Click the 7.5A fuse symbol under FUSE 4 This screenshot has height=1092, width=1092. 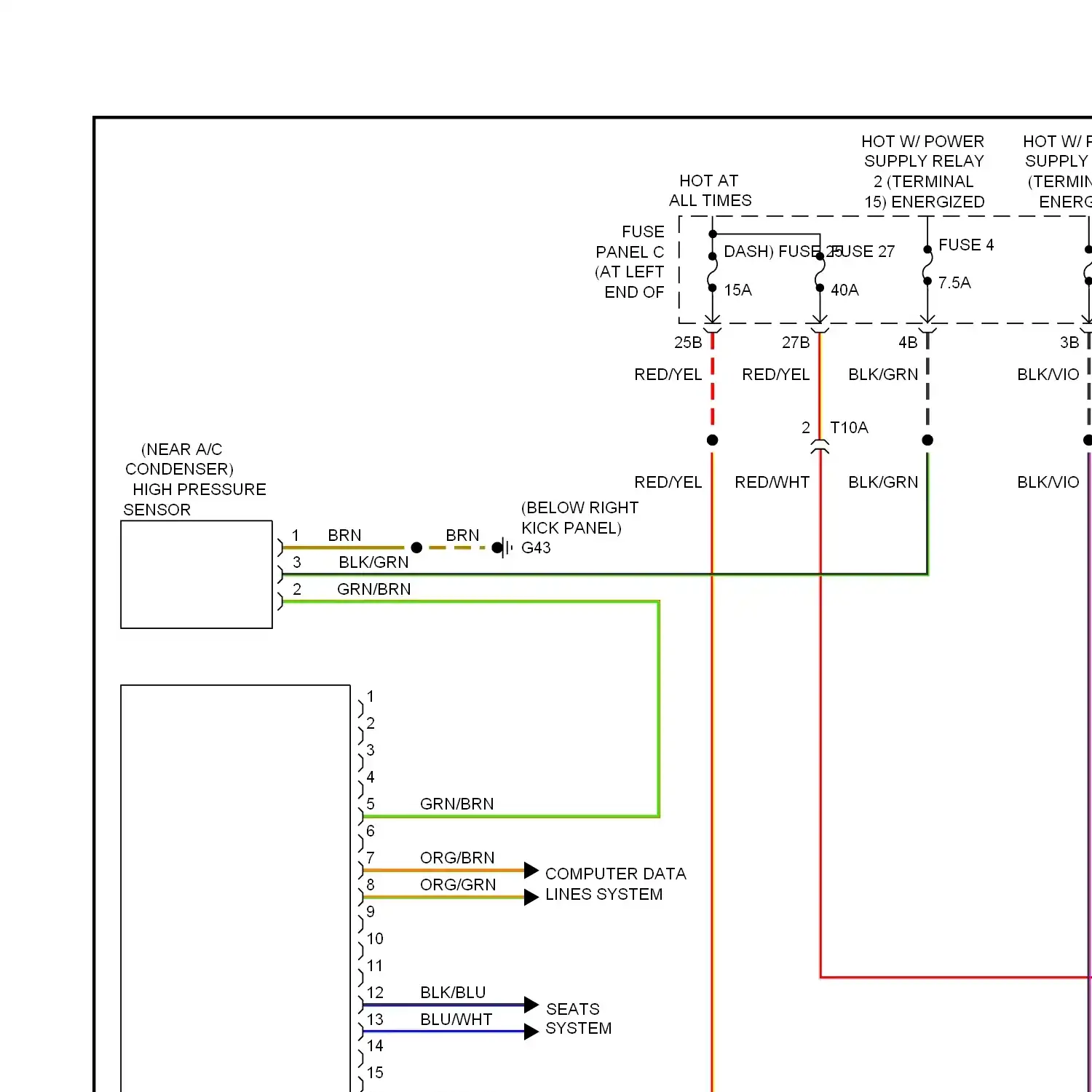tap(927, 265)
